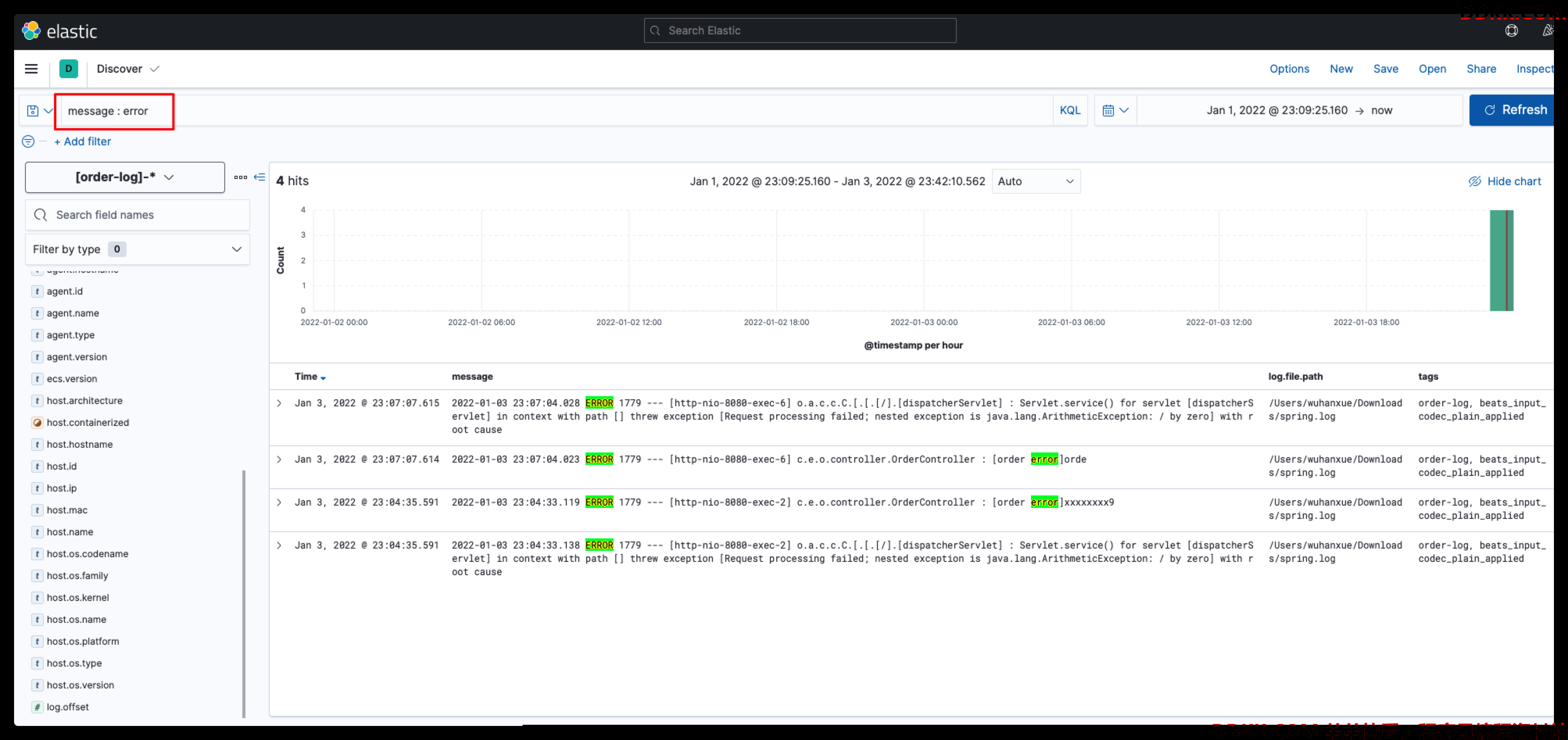The height and width of the screenshot is (740, 1568).
Task: Click the green D space avatar
Action: coord(69,69)
